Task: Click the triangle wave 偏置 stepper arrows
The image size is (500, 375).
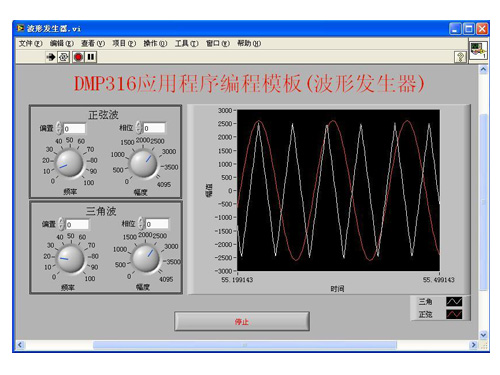Action: coord(61,224)
